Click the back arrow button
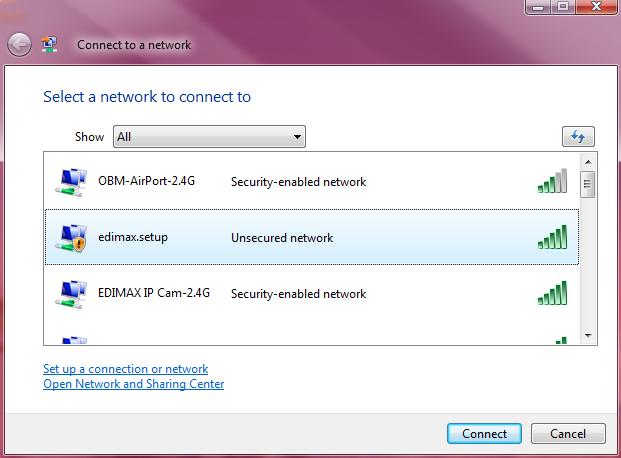This screenshot has height=458, width=621. 19,44
